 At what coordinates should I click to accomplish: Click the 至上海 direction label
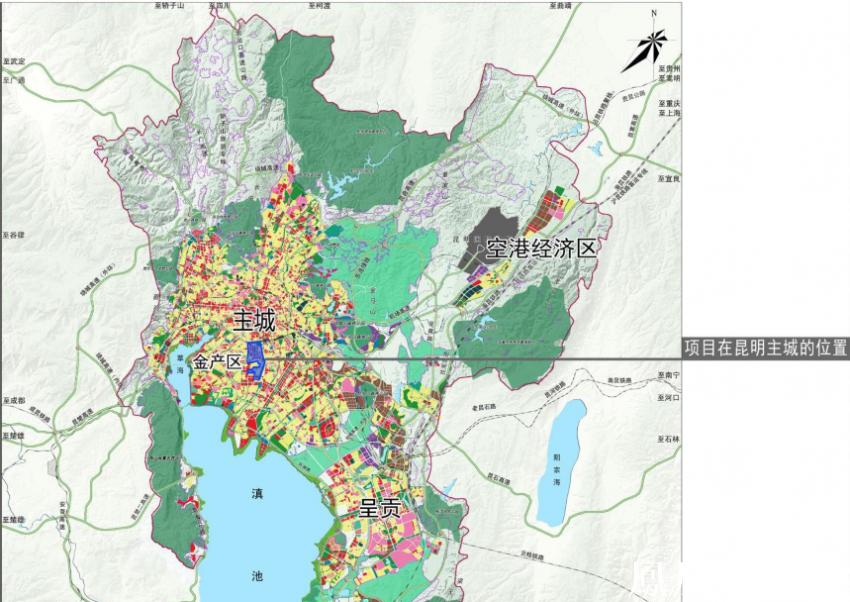pos(669,113)
